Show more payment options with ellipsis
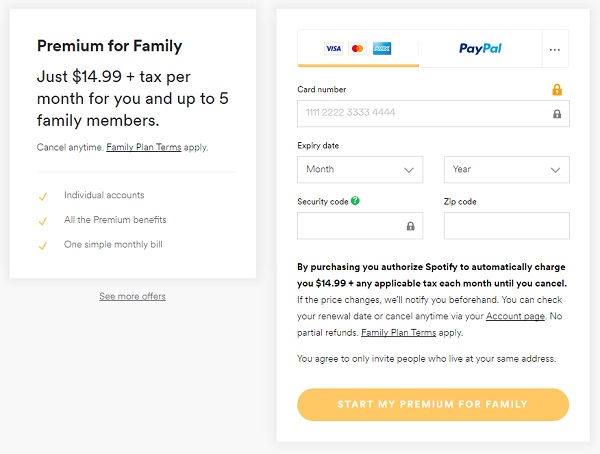600x454 pixels. click(x=555, y=49)
